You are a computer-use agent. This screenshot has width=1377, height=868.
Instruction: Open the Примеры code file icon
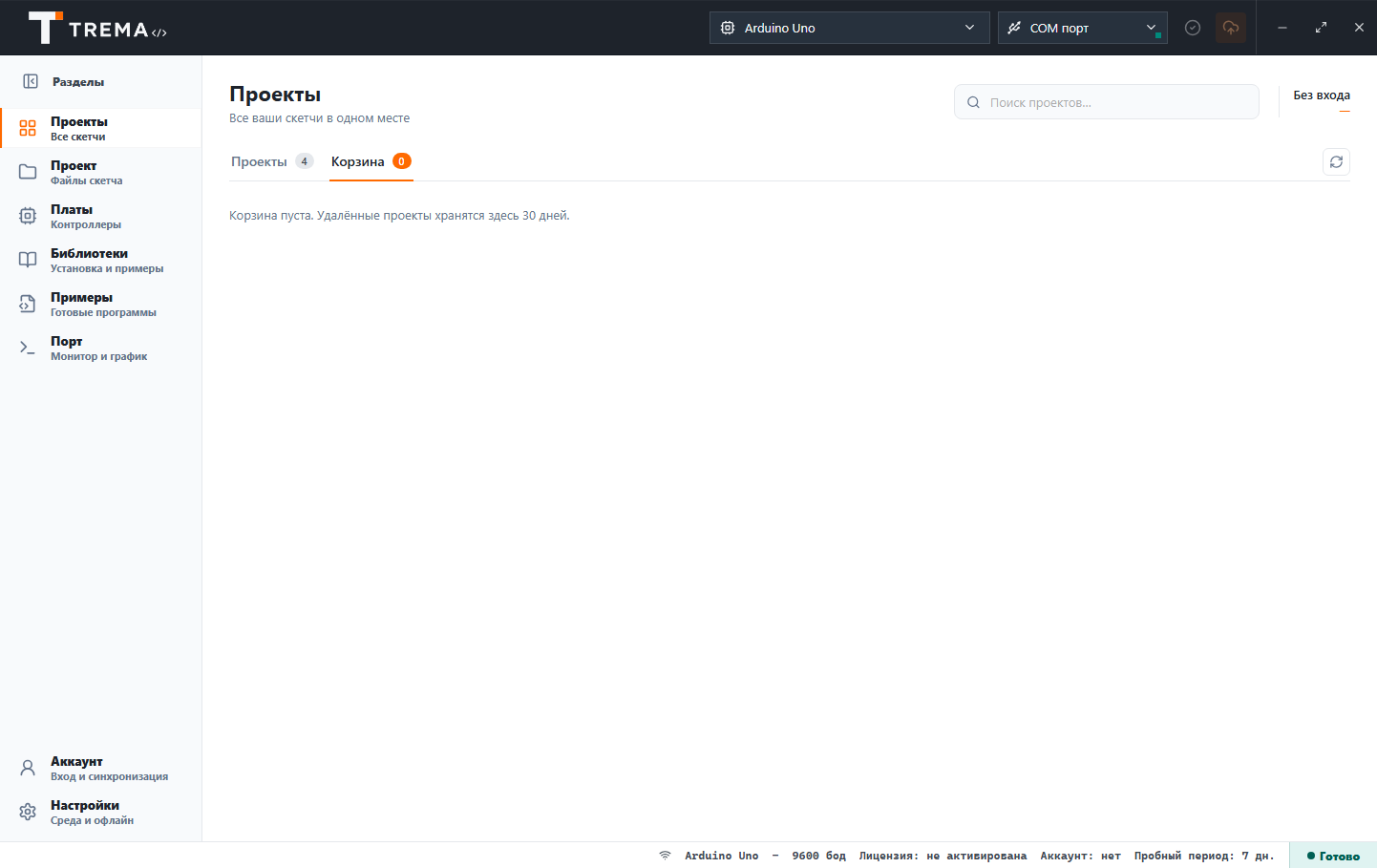28,304
